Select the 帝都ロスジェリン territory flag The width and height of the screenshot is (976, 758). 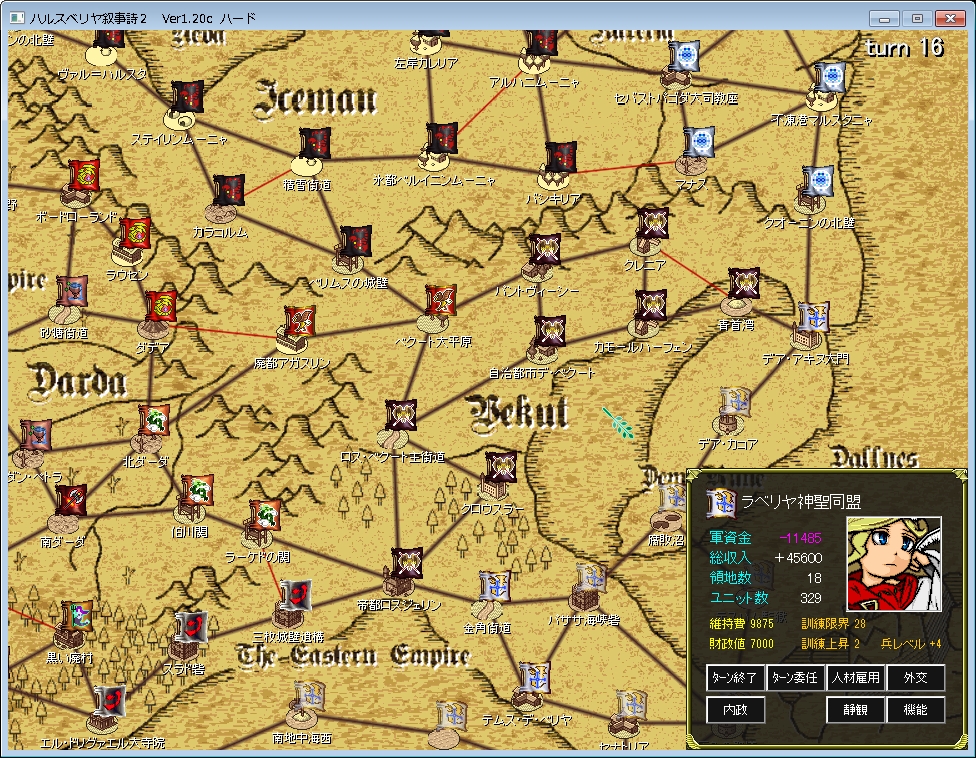click(x=407, y=563)
